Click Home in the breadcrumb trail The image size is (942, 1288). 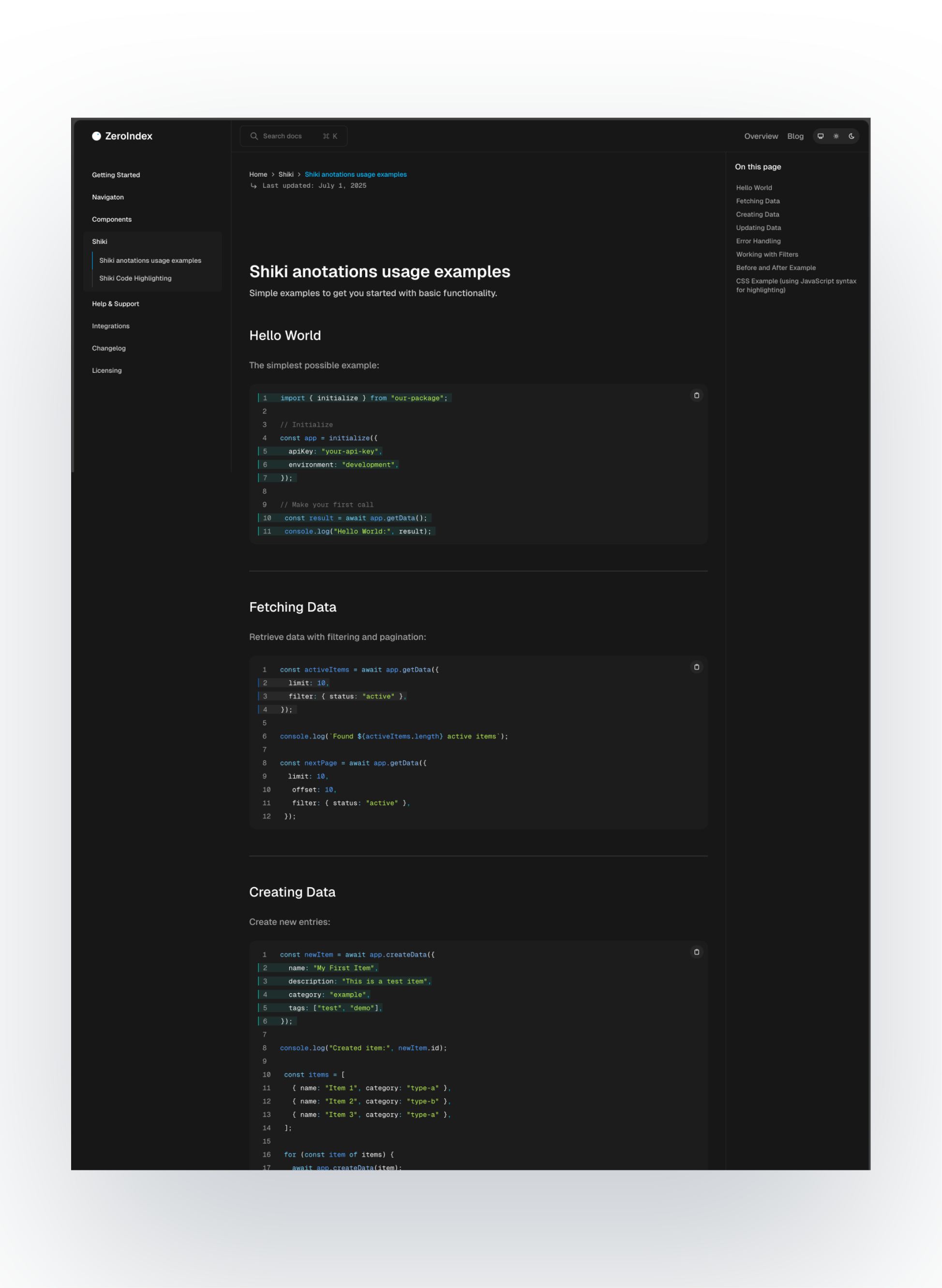[258, 174]
